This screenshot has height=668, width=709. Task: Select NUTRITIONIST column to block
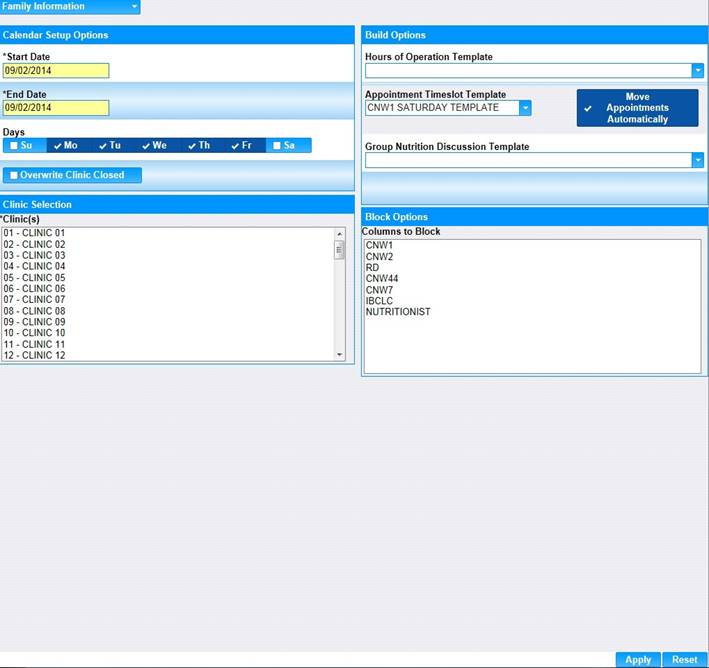pyautogui.click(x=398, y=312)
